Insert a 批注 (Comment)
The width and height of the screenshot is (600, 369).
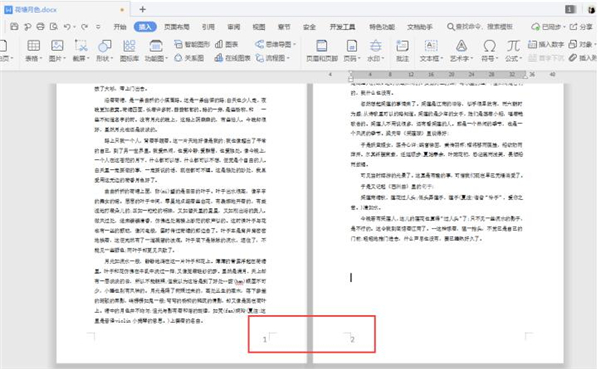tap(402, 51)
